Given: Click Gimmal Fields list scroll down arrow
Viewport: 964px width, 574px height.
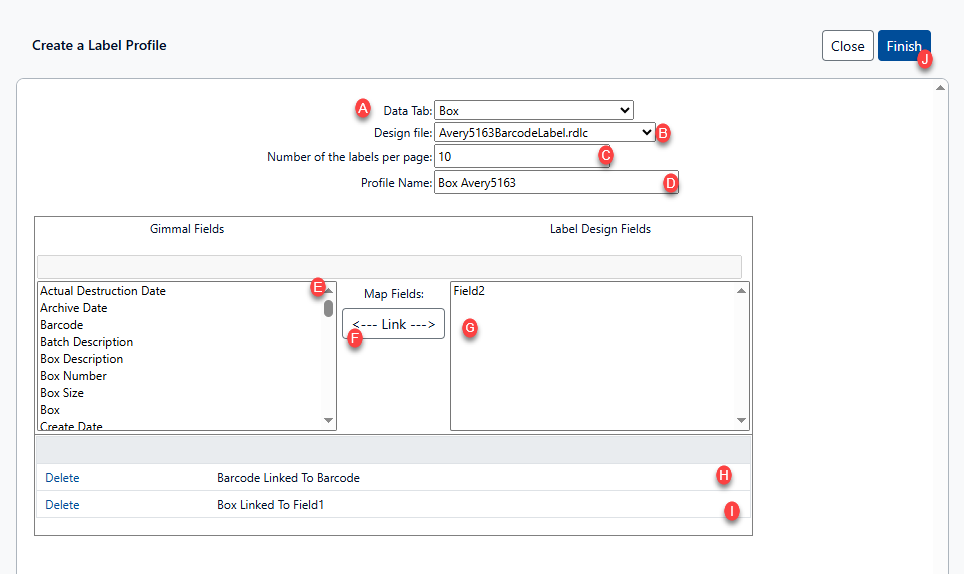Looking at the screenshot, I should [329, 421].
